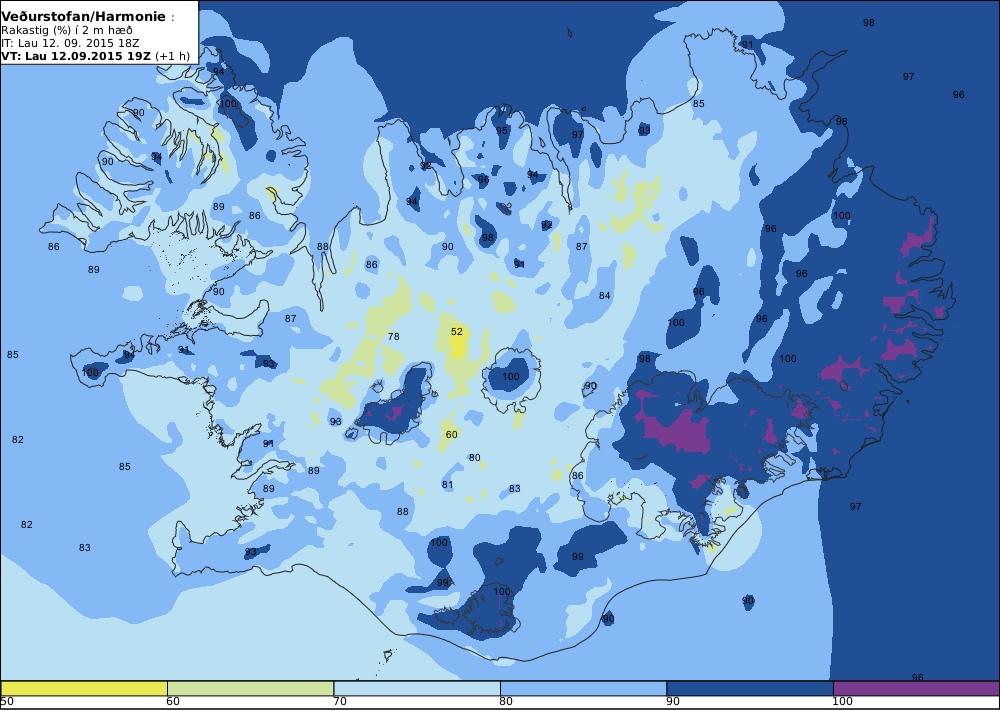Click the 84 humidity value on the map
The image size is (1000, 710).
coord(605,295)
